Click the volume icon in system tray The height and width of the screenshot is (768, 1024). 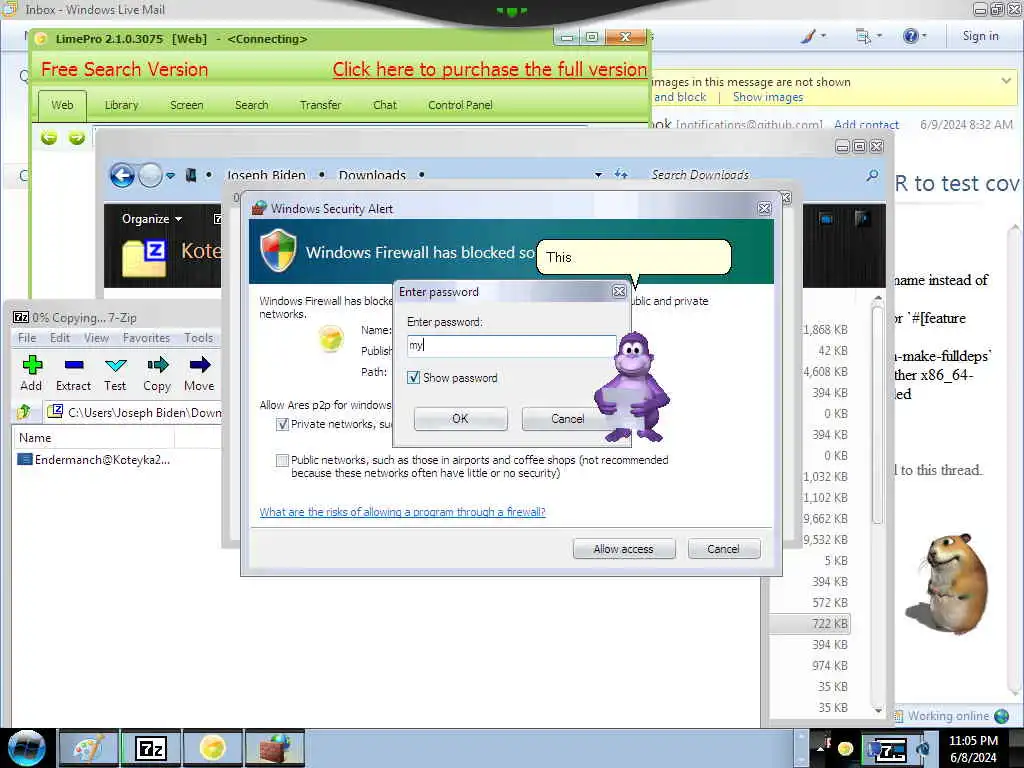[923, 748]
